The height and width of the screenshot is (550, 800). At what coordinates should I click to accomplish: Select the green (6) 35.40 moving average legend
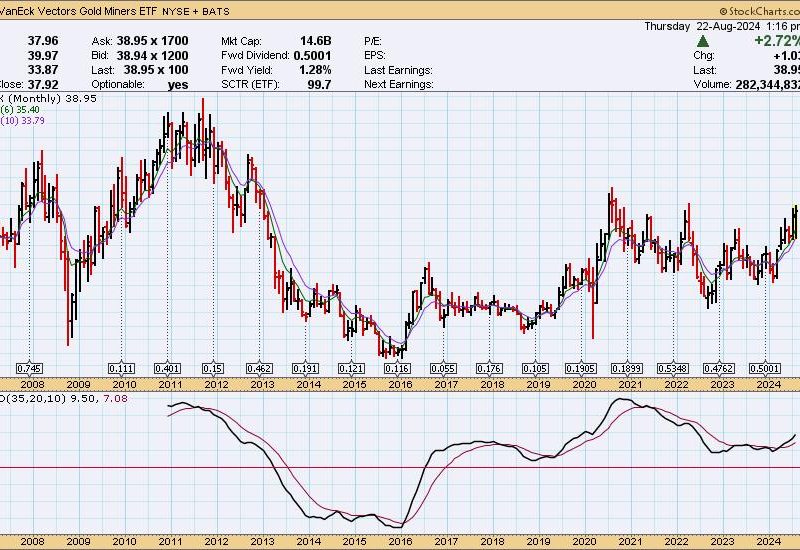[x=20, y=110]
